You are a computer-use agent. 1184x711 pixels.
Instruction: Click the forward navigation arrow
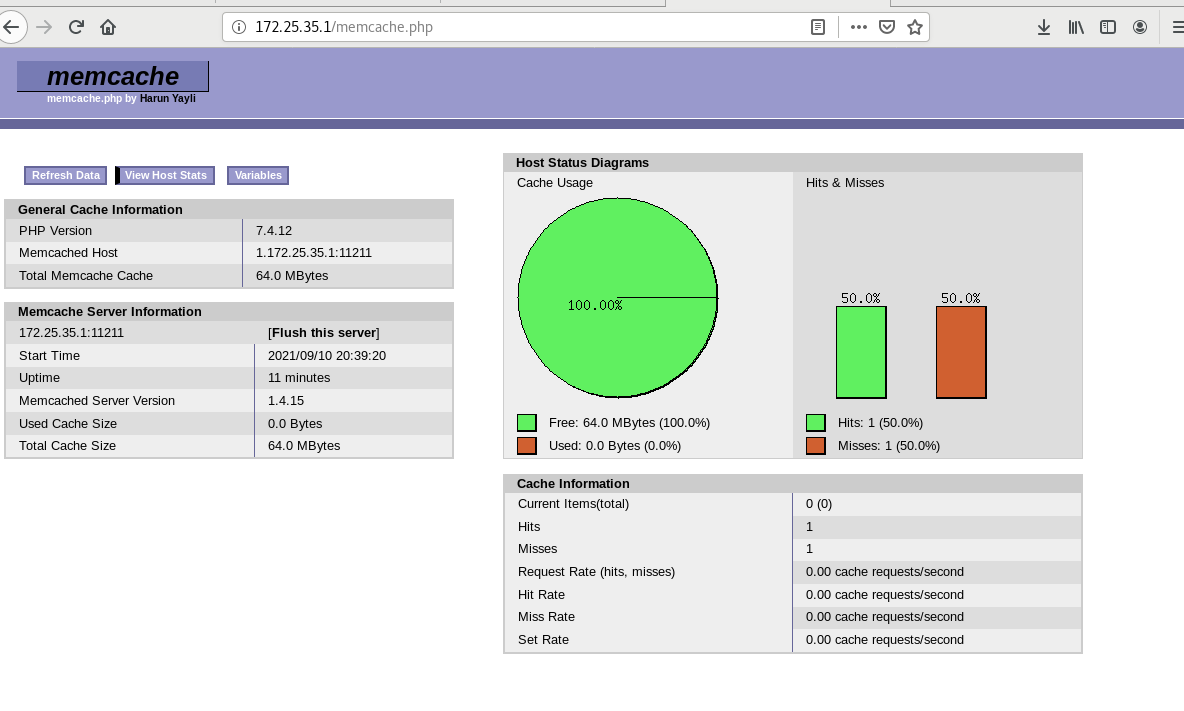click(44, 27)
